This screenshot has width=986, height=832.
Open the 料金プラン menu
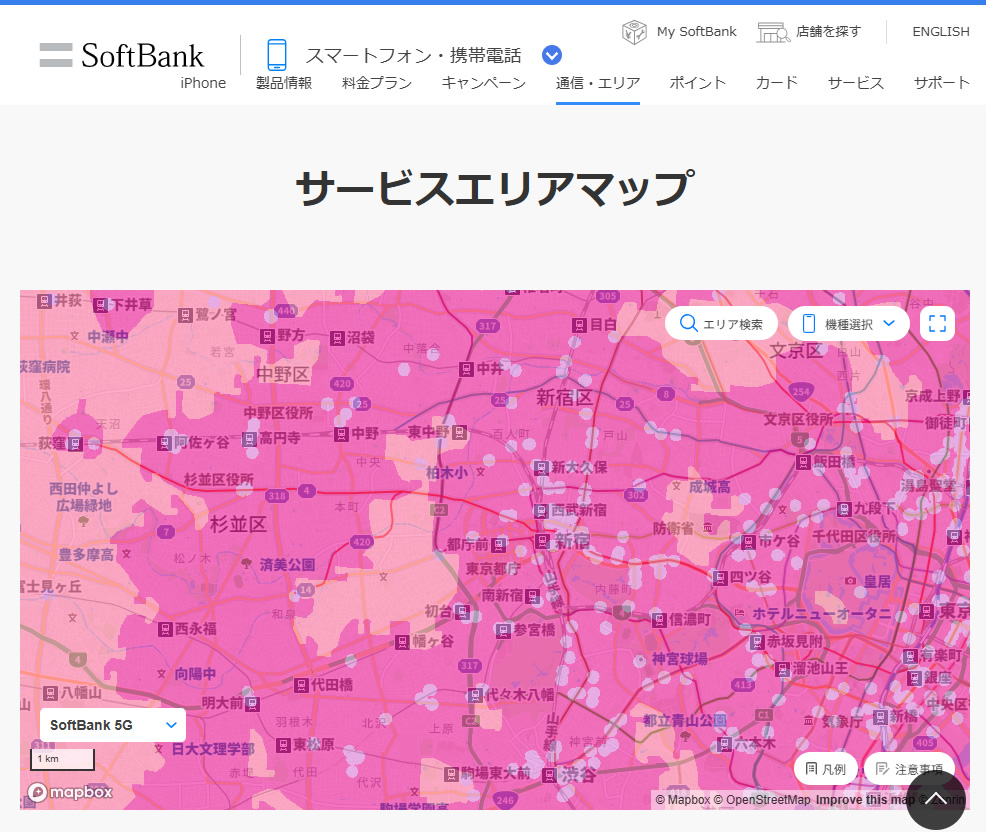click(x=376, y=83)
